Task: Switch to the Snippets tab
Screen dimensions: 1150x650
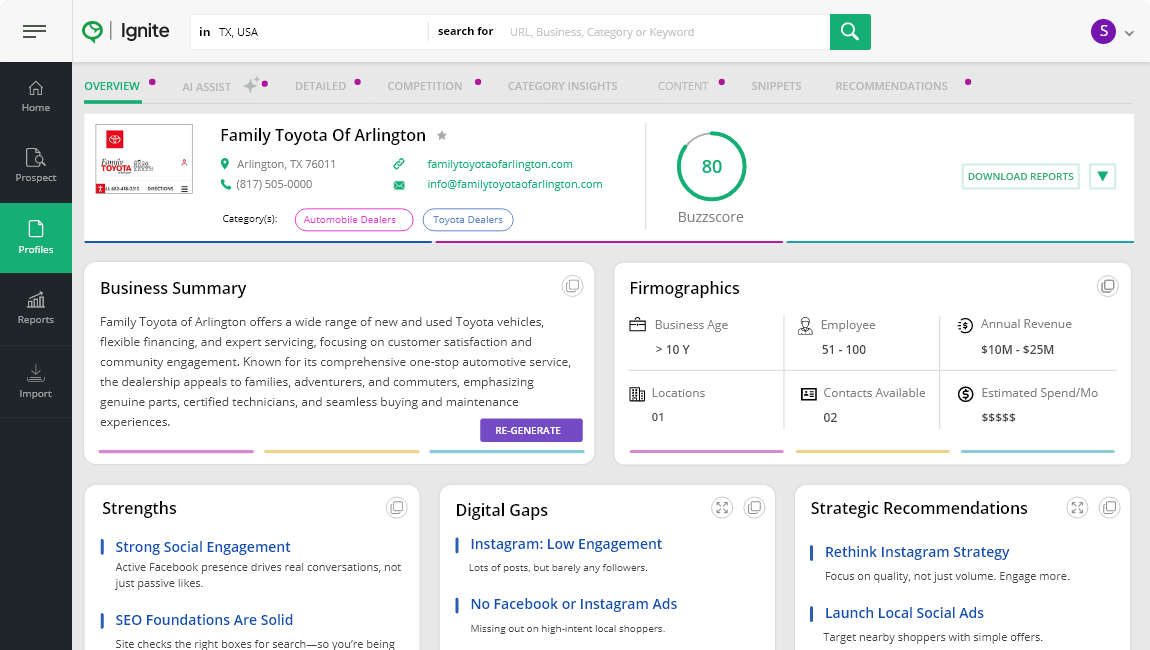Action: (776, 86)
